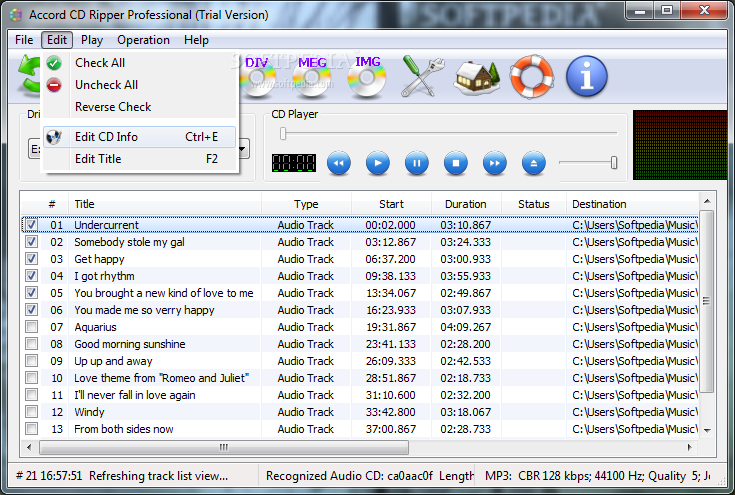This screenshot has width=735, height=495.
Task: Start CD playback with the play button
Action: coord(378,163)
